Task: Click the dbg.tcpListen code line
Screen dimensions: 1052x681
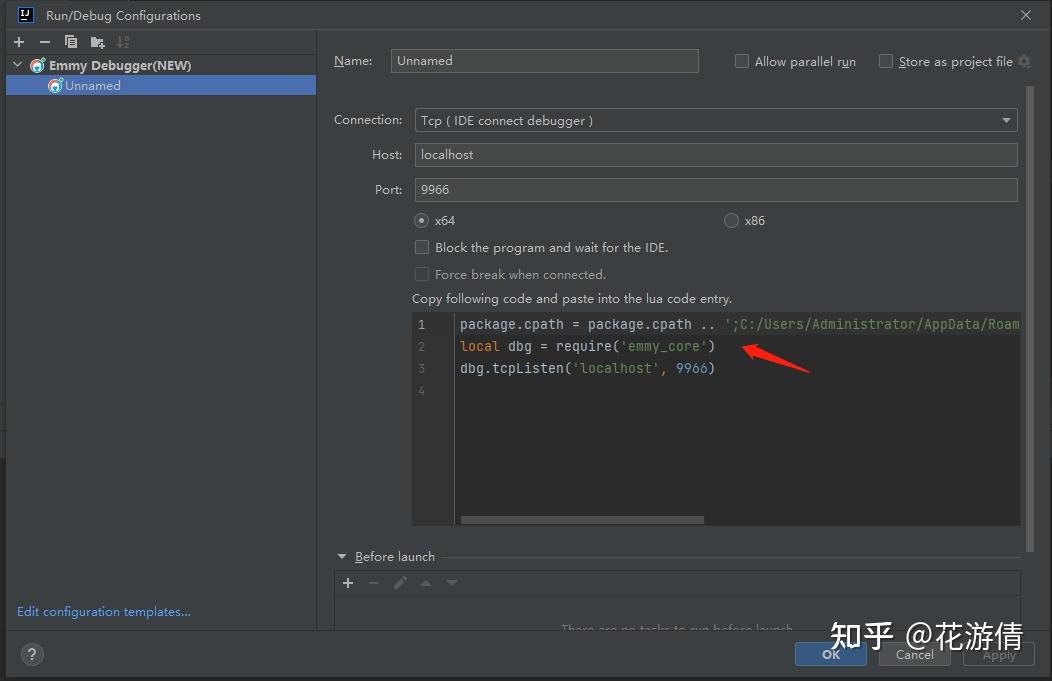Action: click(587, 368)
